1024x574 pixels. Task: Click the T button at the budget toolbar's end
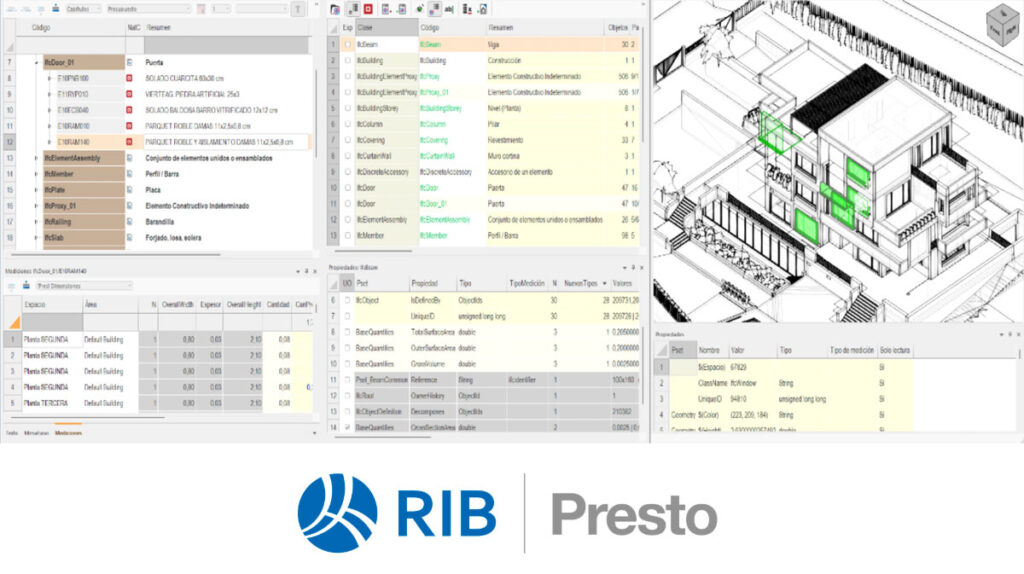(298, 9)
